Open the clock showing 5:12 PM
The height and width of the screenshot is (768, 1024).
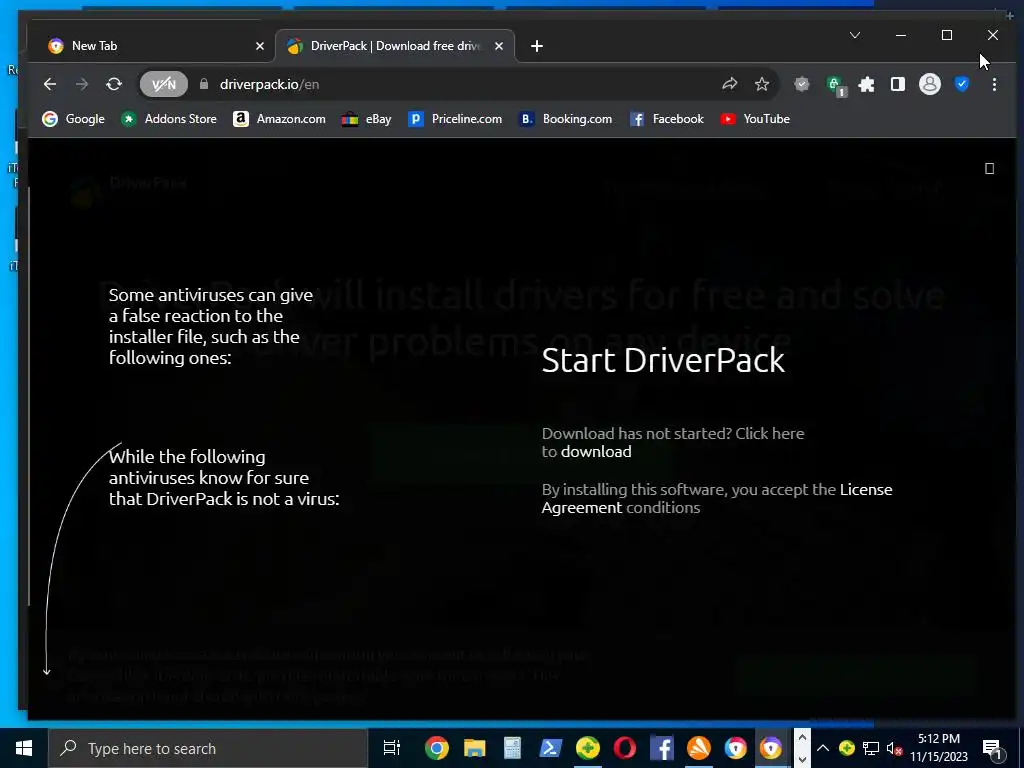[x=938, y=748]
